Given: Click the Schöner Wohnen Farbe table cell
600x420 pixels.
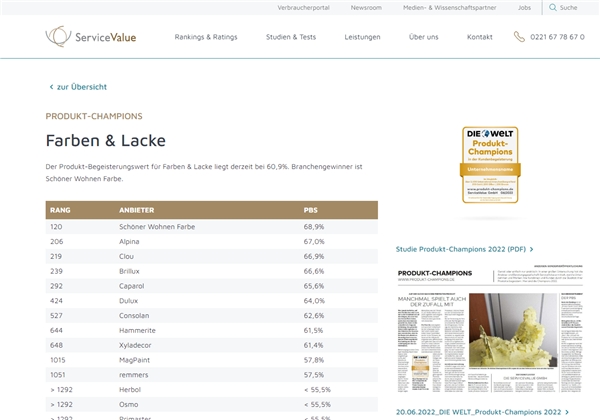Looking at the screenshot, I should [157, 227].
